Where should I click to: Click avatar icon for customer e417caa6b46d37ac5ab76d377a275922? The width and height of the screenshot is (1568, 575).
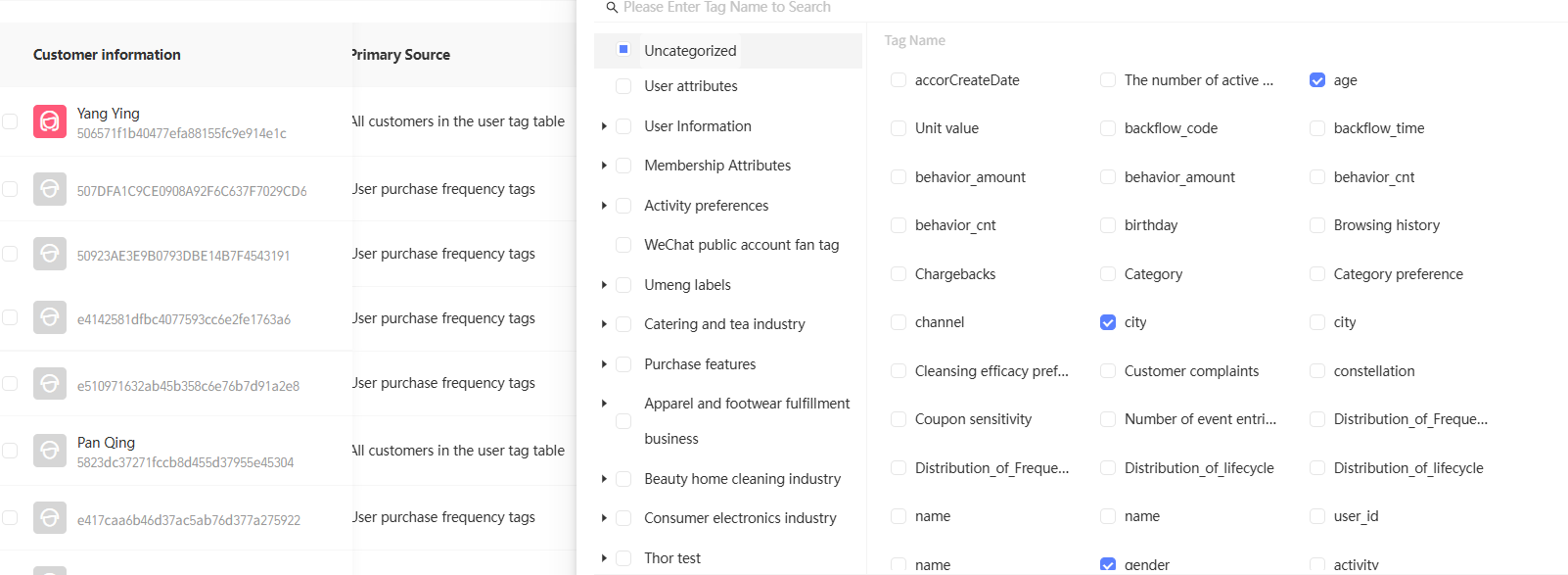pos(50,518)
